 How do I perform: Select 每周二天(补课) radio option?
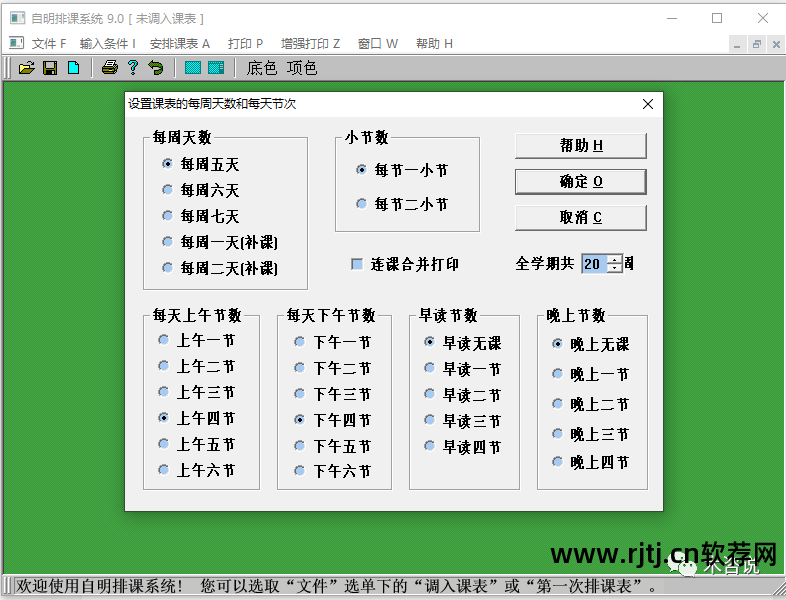(x=220, y=268)
